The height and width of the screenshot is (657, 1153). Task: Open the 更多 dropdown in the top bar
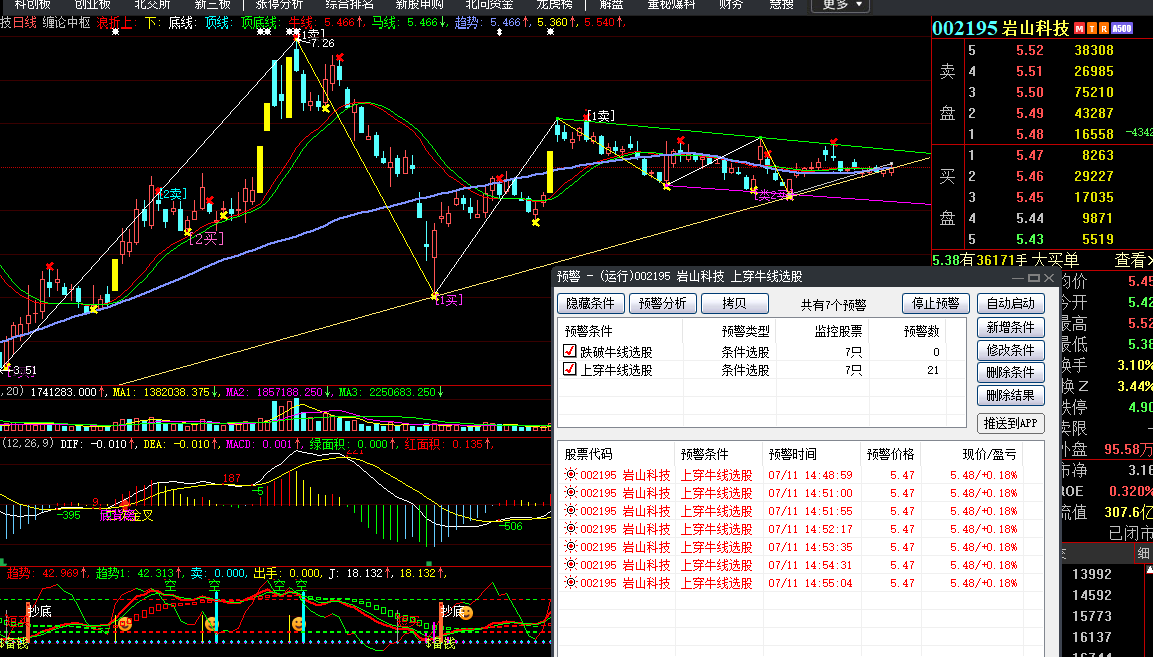pos(840,4)
